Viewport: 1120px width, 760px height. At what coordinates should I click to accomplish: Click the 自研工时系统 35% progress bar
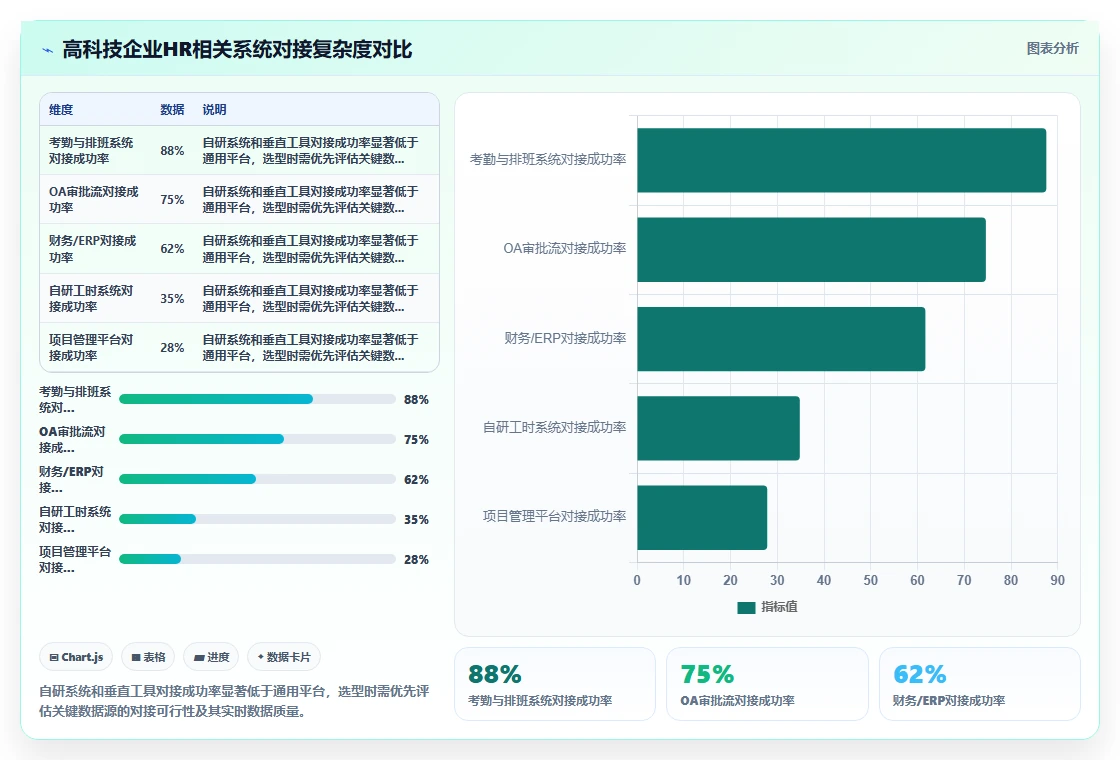[257, 519]
